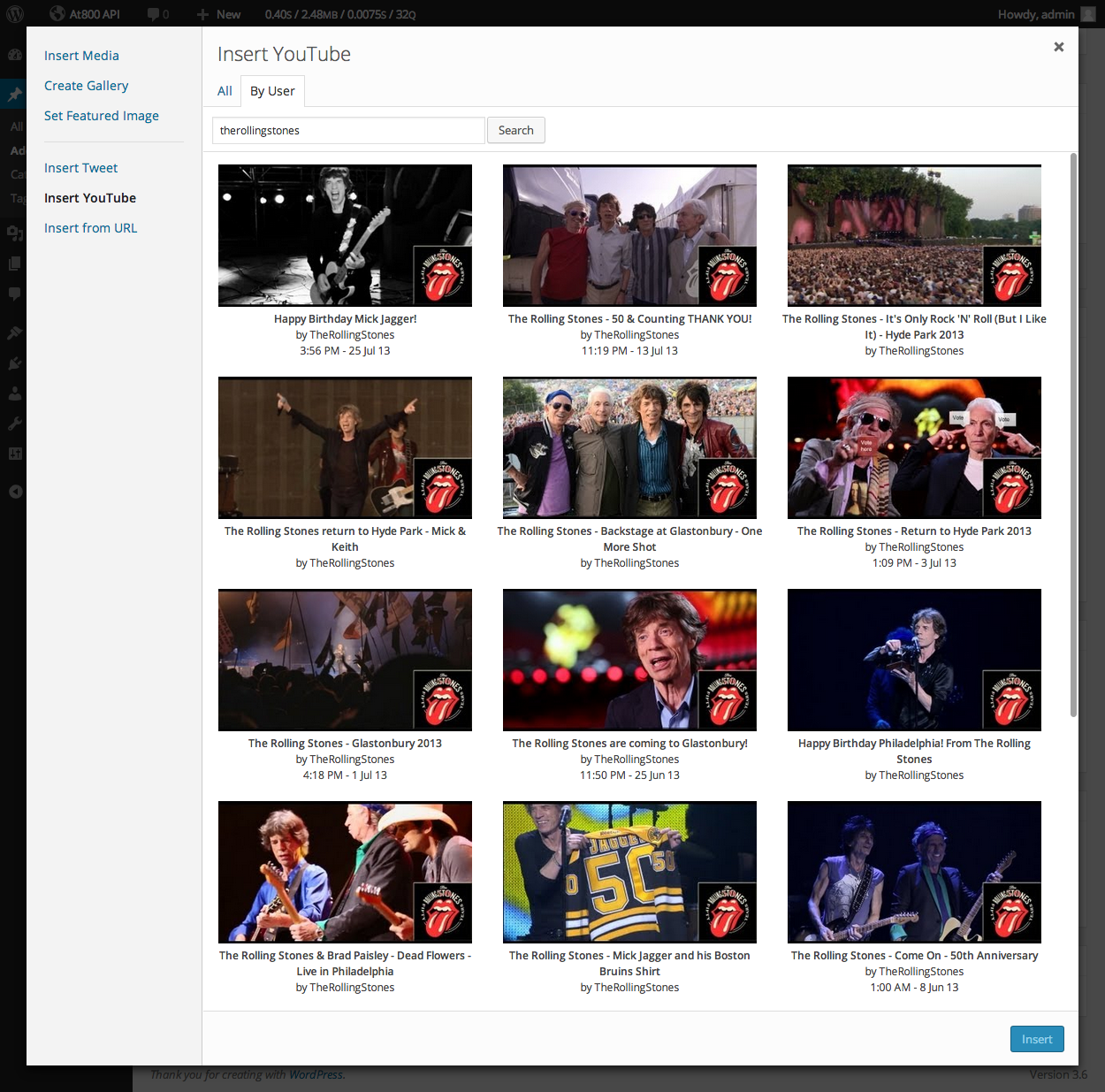Click date '11:19 PM - 13 Jul 13'
1105x1092 pixels.
pos(629,351)
